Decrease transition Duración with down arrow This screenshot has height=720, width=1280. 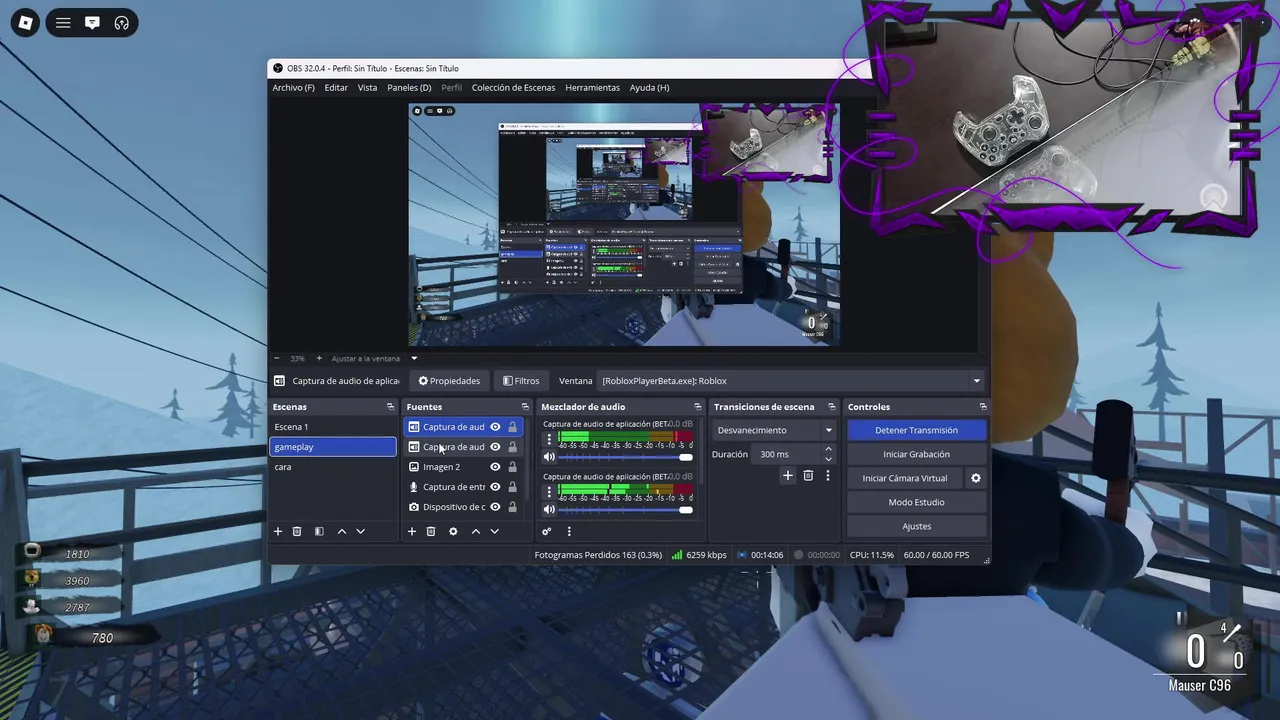pyautogui.click(x=828, y=459)
